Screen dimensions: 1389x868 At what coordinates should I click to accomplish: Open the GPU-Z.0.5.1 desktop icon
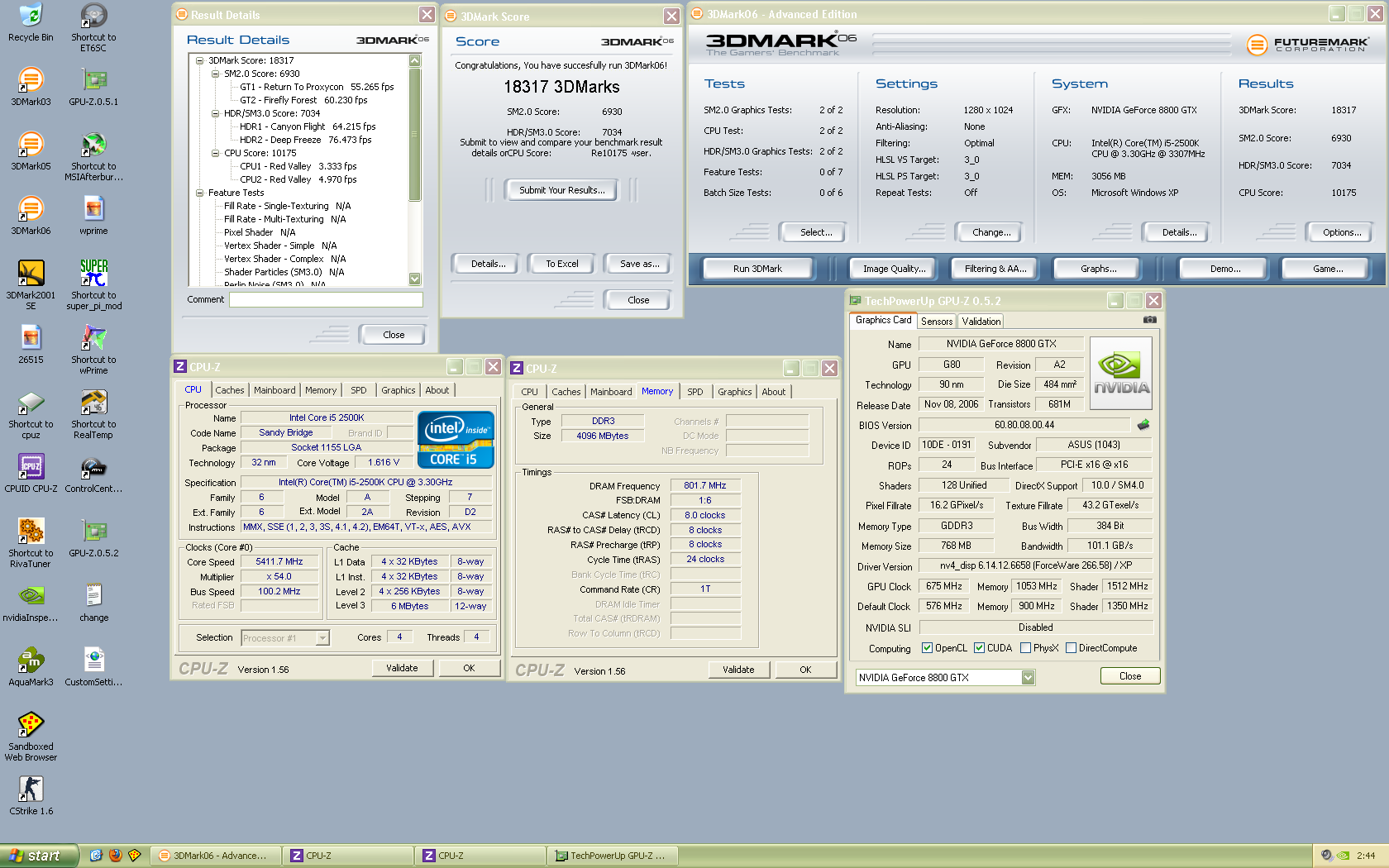pyautogui.click(x=93, y=86)
